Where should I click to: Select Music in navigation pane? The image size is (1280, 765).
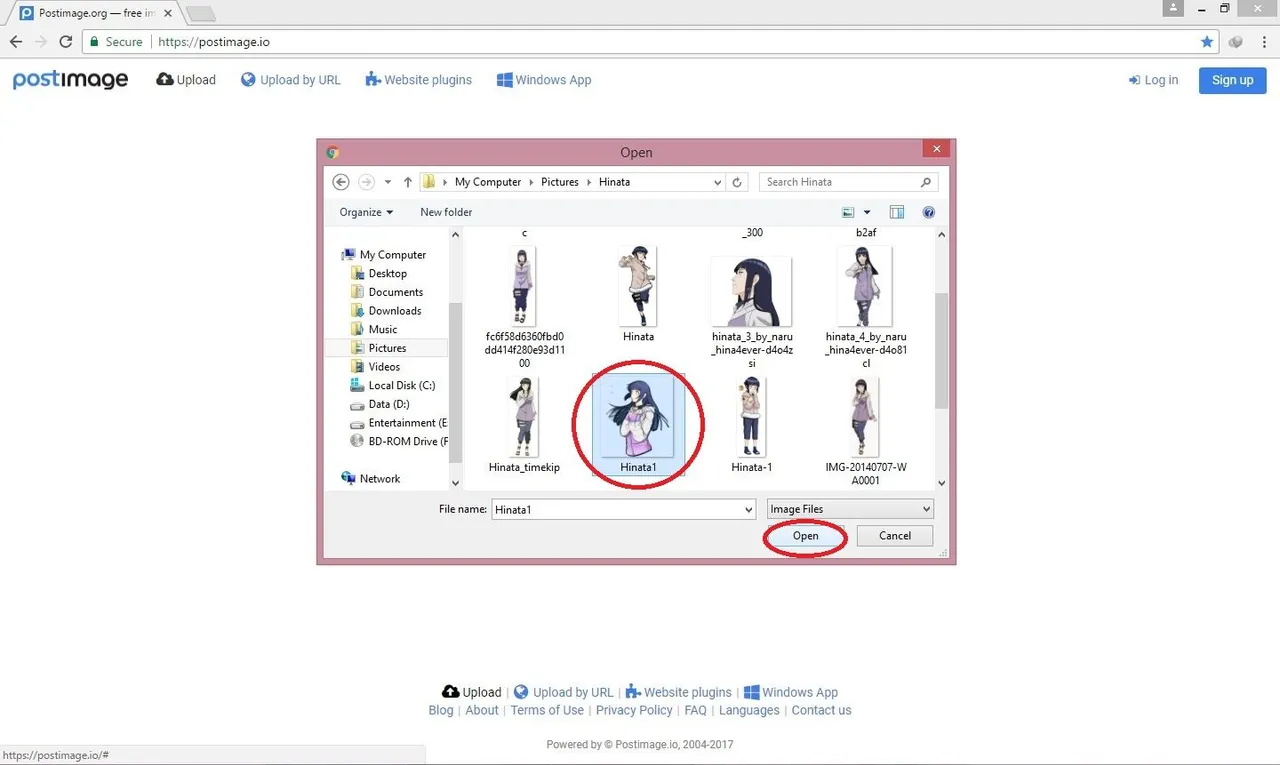tap(382, 329)
